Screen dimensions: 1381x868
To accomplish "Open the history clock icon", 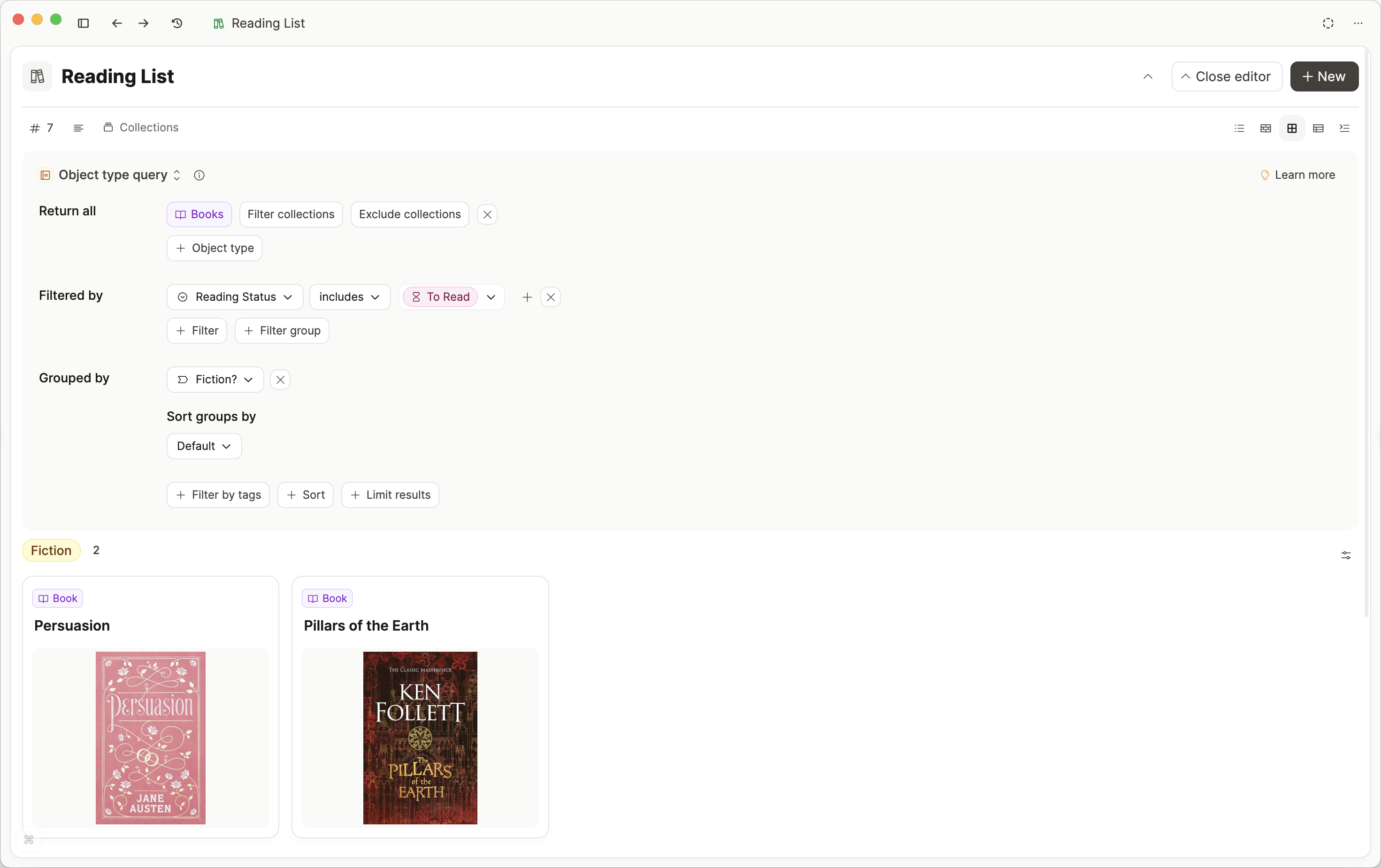I will pos(177,23).
